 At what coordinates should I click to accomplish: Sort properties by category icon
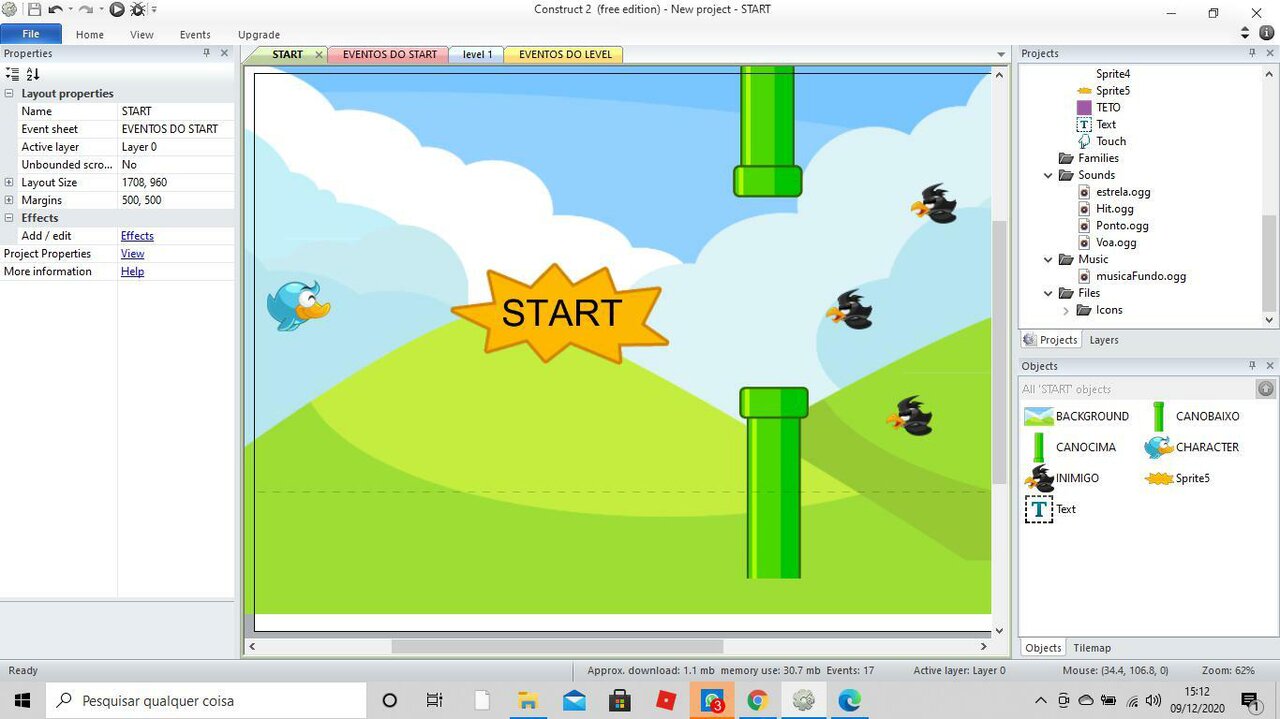pyautogui.click(x=12, y=74)
